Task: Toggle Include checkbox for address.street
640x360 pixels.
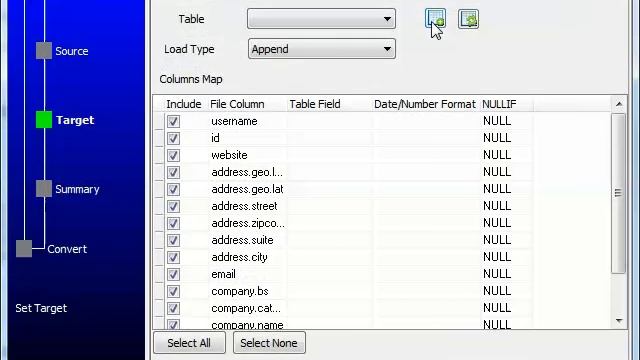Action: click(173, 207)
